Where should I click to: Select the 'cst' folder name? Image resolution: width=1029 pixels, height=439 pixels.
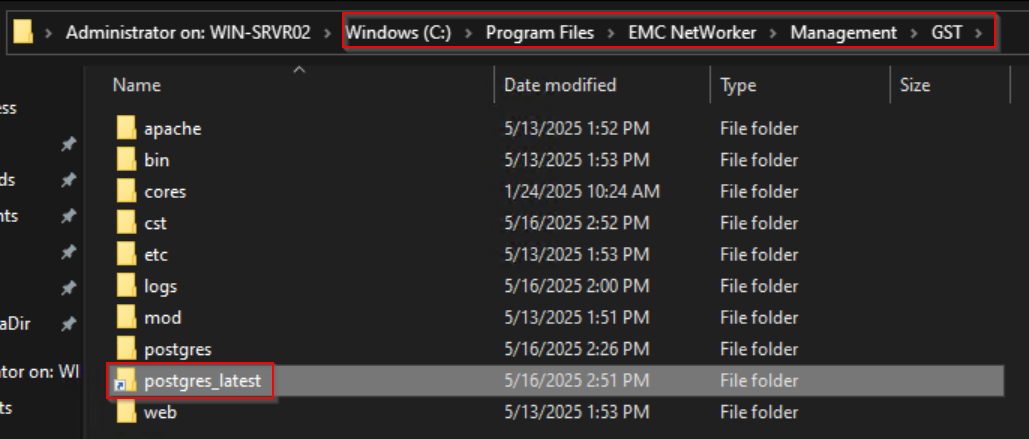(156, 223)
